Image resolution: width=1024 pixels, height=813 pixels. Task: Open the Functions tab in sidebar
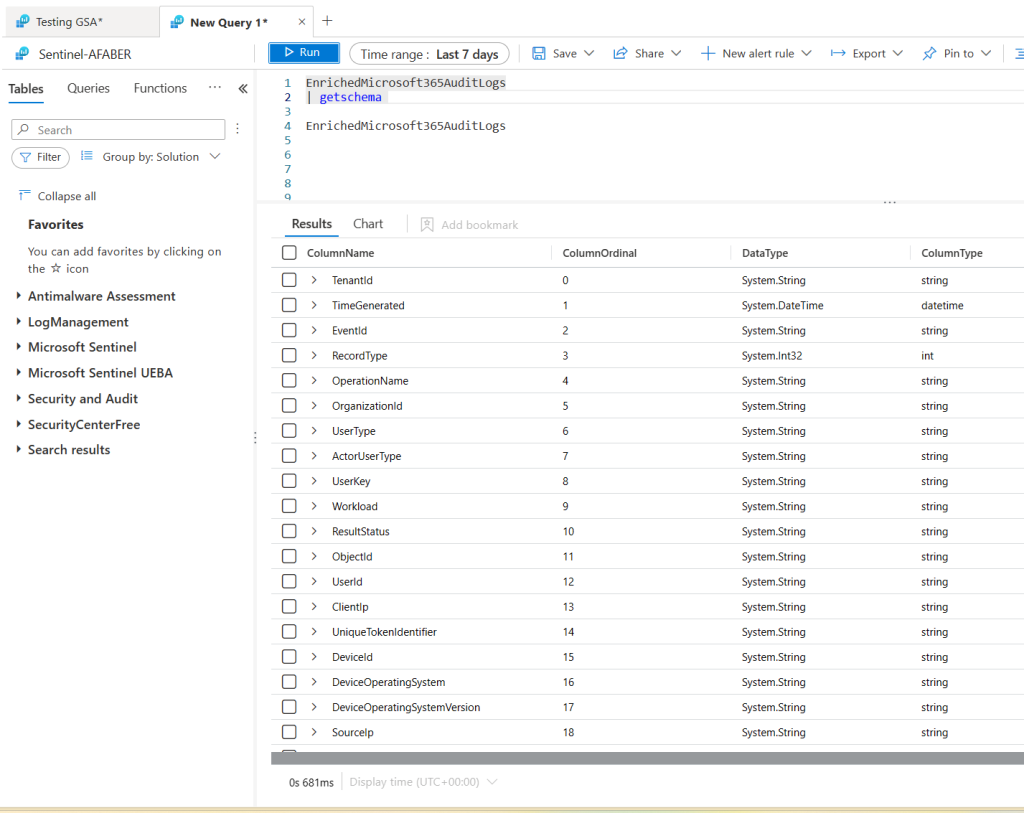click(x=160, y=89)
